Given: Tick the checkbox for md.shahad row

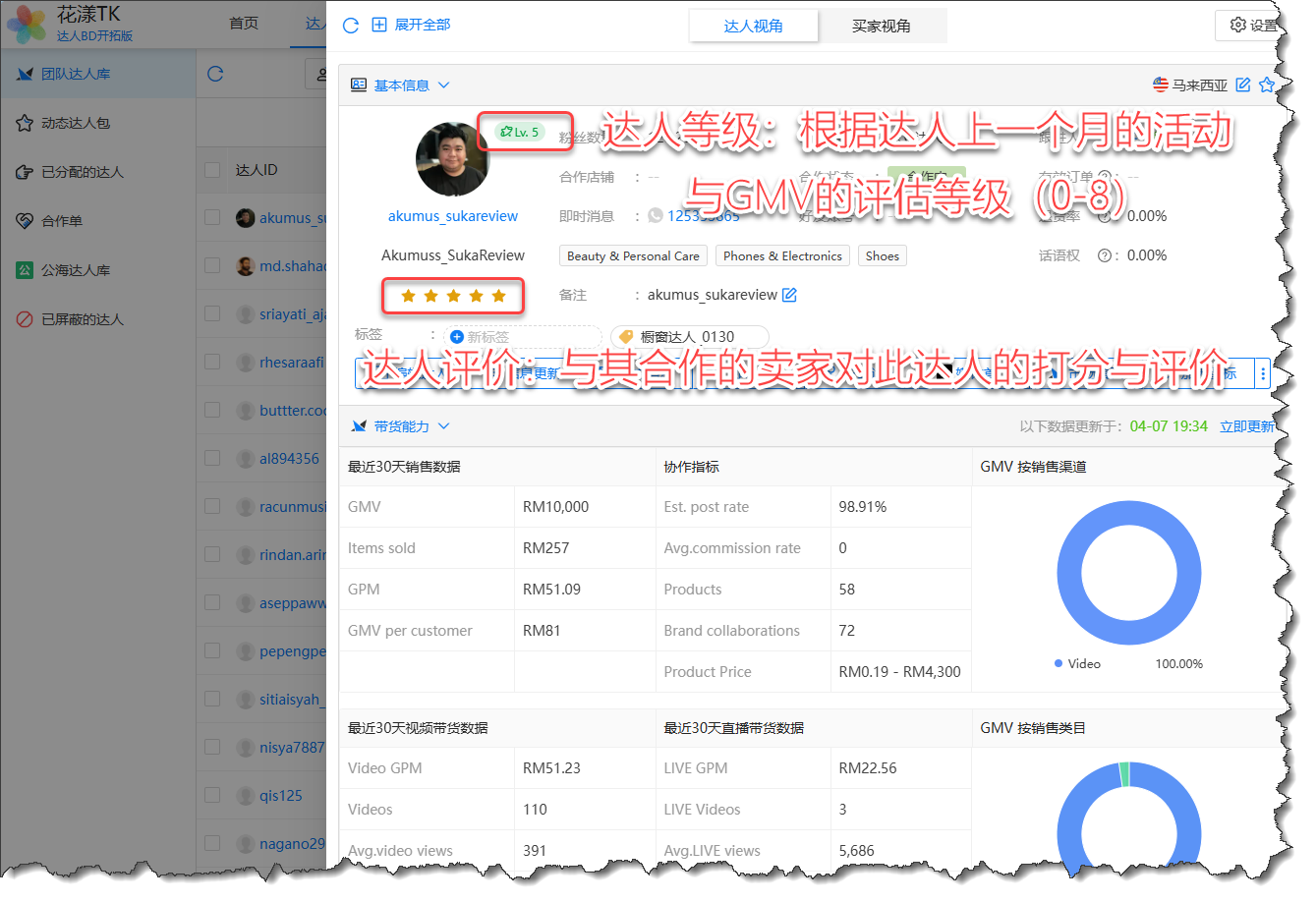Looking at the screenshot, I should pos(212,265).
